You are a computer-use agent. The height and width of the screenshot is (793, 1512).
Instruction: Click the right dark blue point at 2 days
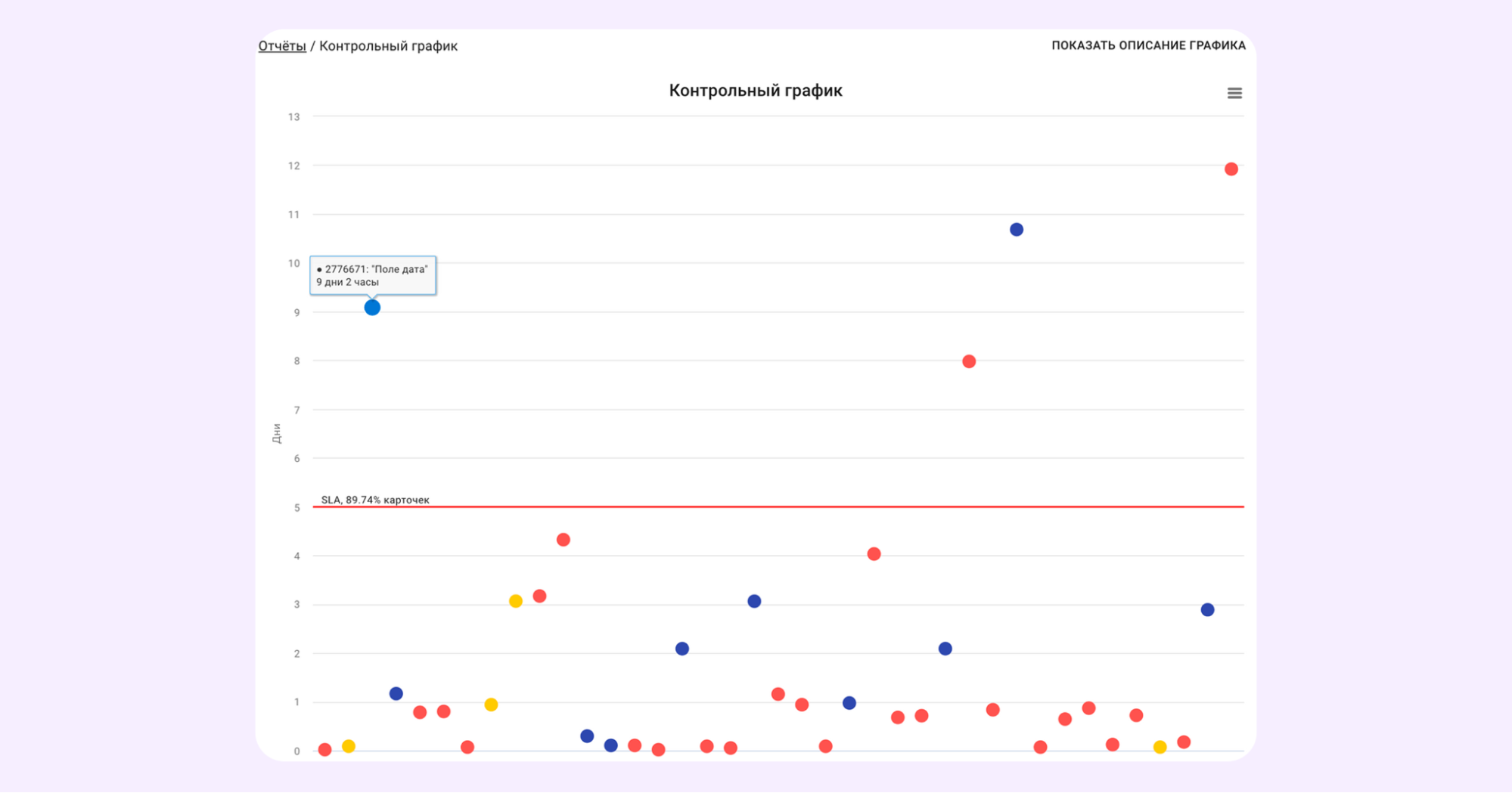945,649
